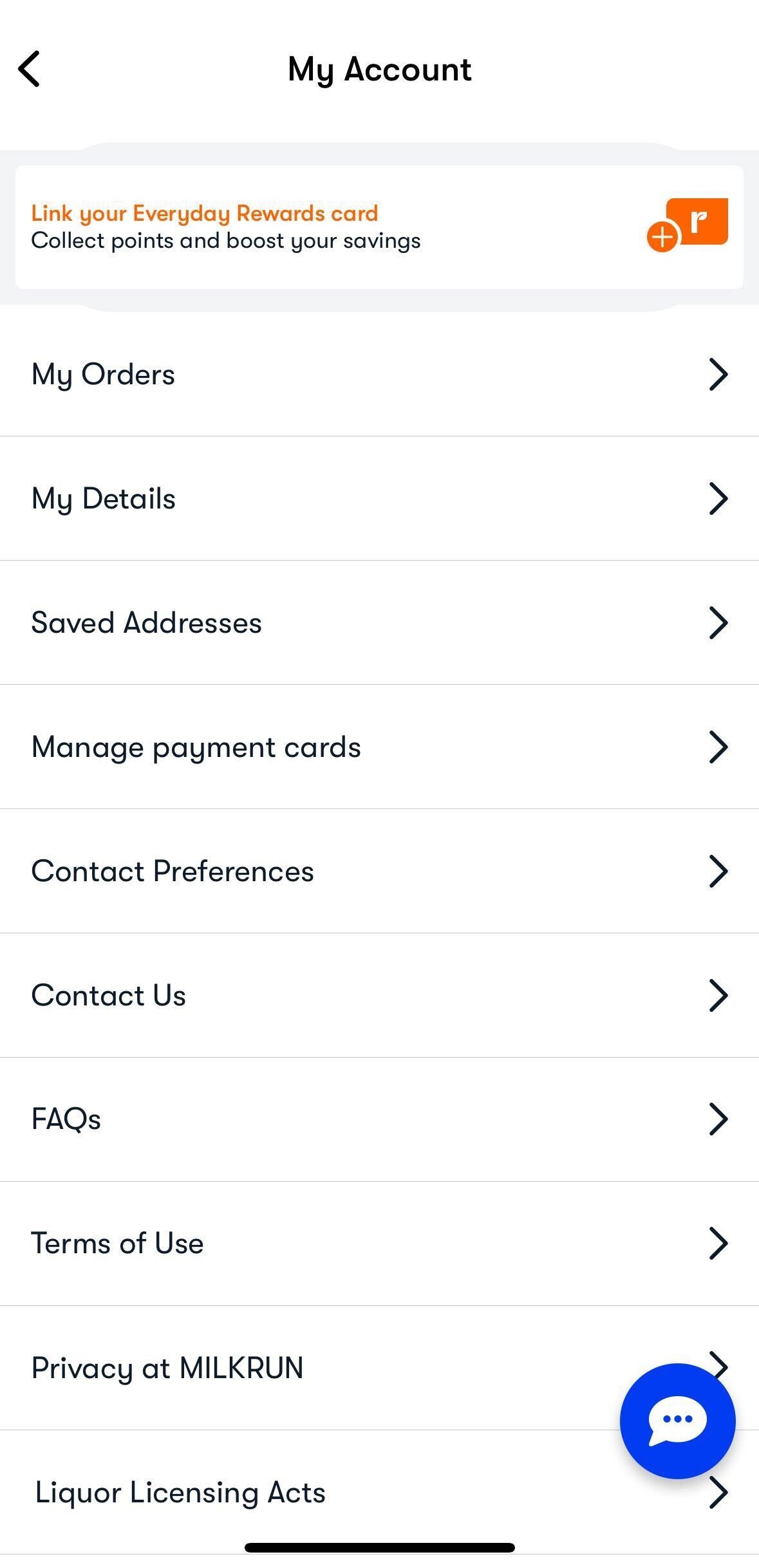759x1568 pixels.
Task: Open the Privacy at MILKRUN page
Action: click(x=167, y=1368)
